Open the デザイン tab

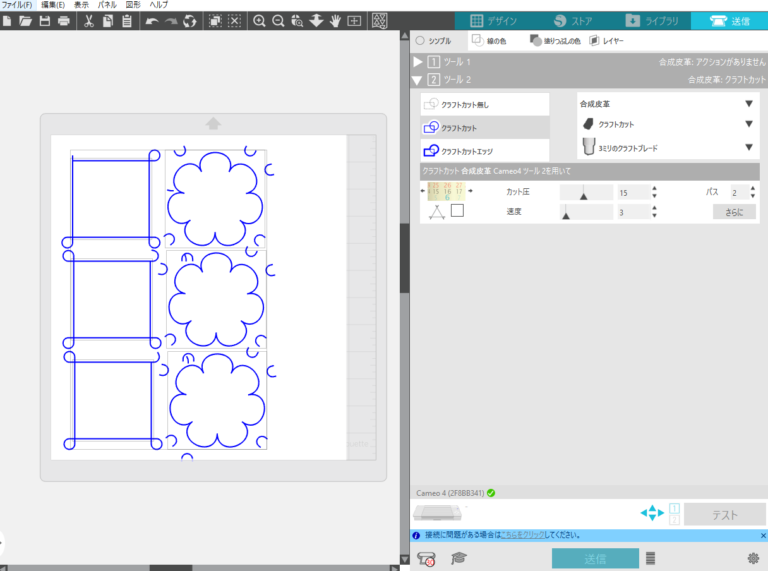(x=494, y=21)
